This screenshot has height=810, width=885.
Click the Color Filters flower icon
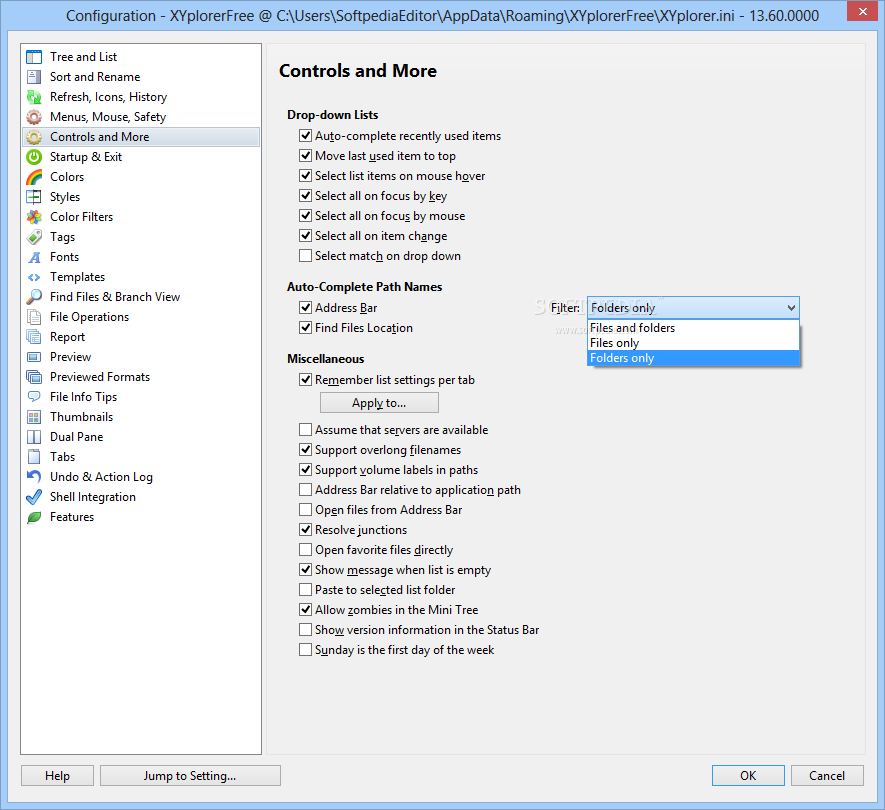click(34, 217)
